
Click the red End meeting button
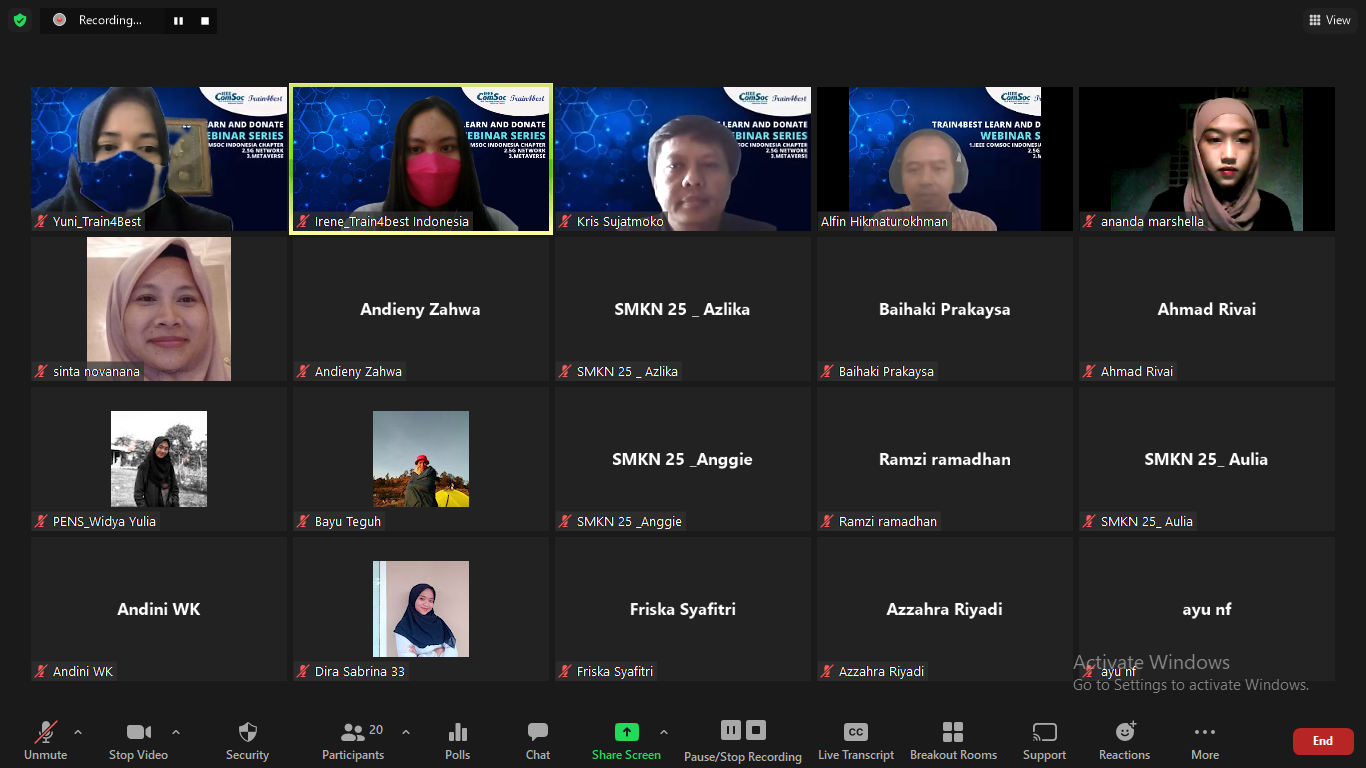(x=1322, y=741)
